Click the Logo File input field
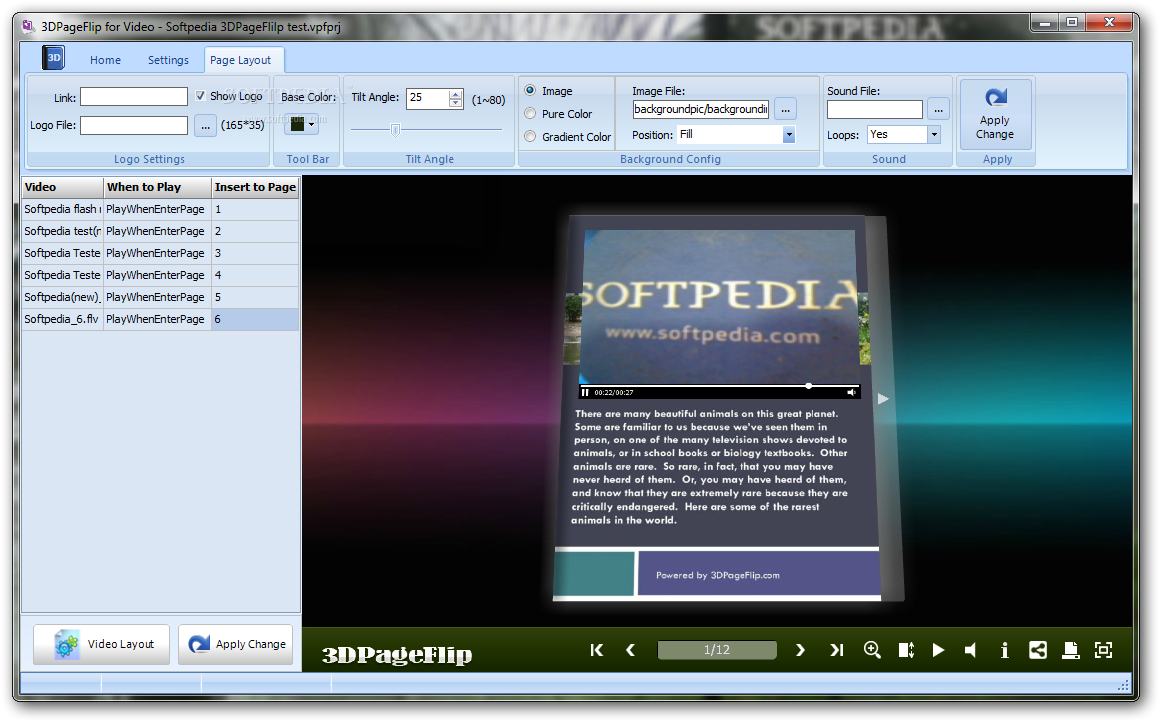 (134, 126)
